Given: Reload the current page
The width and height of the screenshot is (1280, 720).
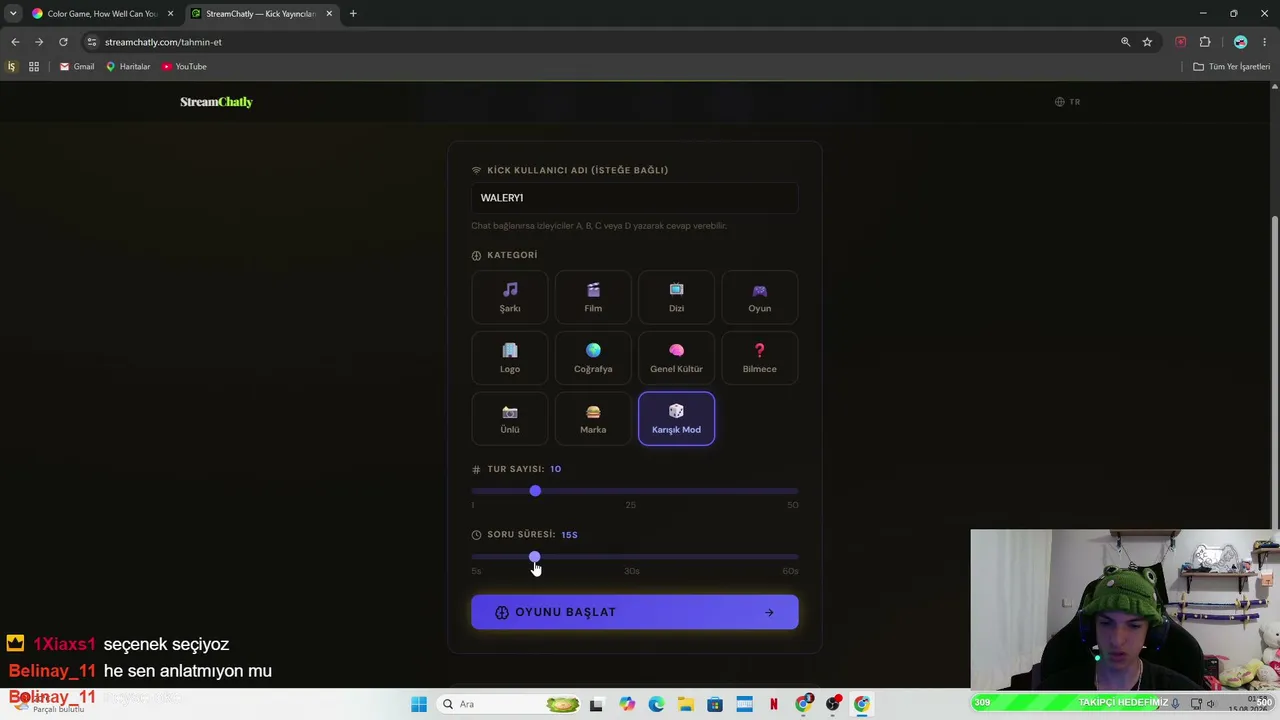Looking at the screenshot, I should point(63,42).
